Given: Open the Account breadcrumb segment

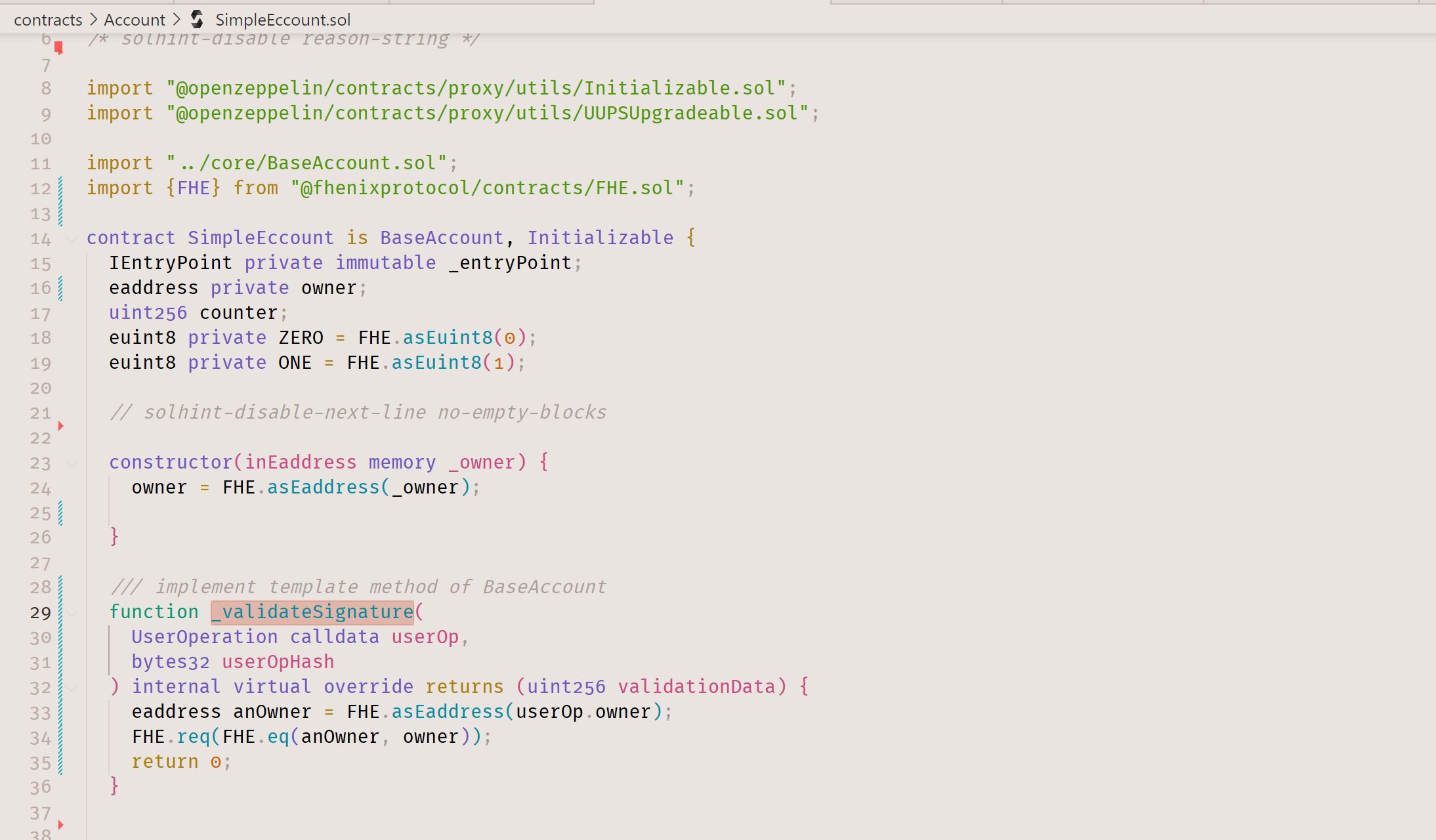Looking at the screenshot, I should 135,20.
